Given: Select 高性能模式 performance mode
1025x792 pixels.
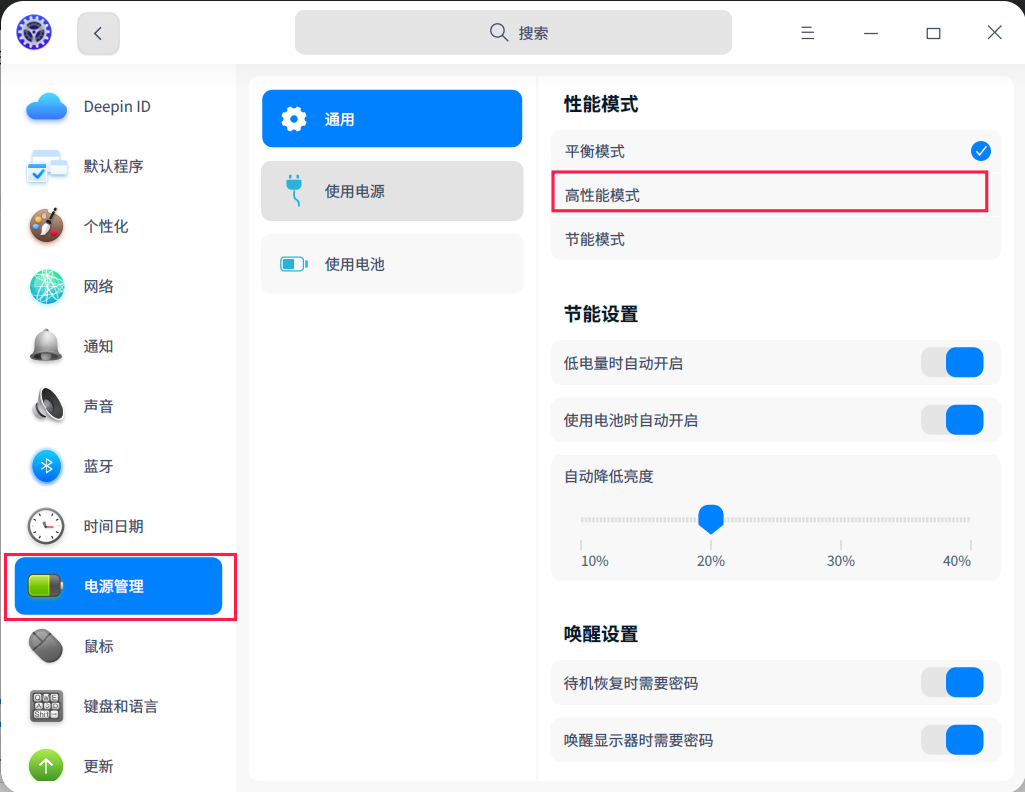Looking at the screenshot, I should pyautogui.click(x=768, y=194).
